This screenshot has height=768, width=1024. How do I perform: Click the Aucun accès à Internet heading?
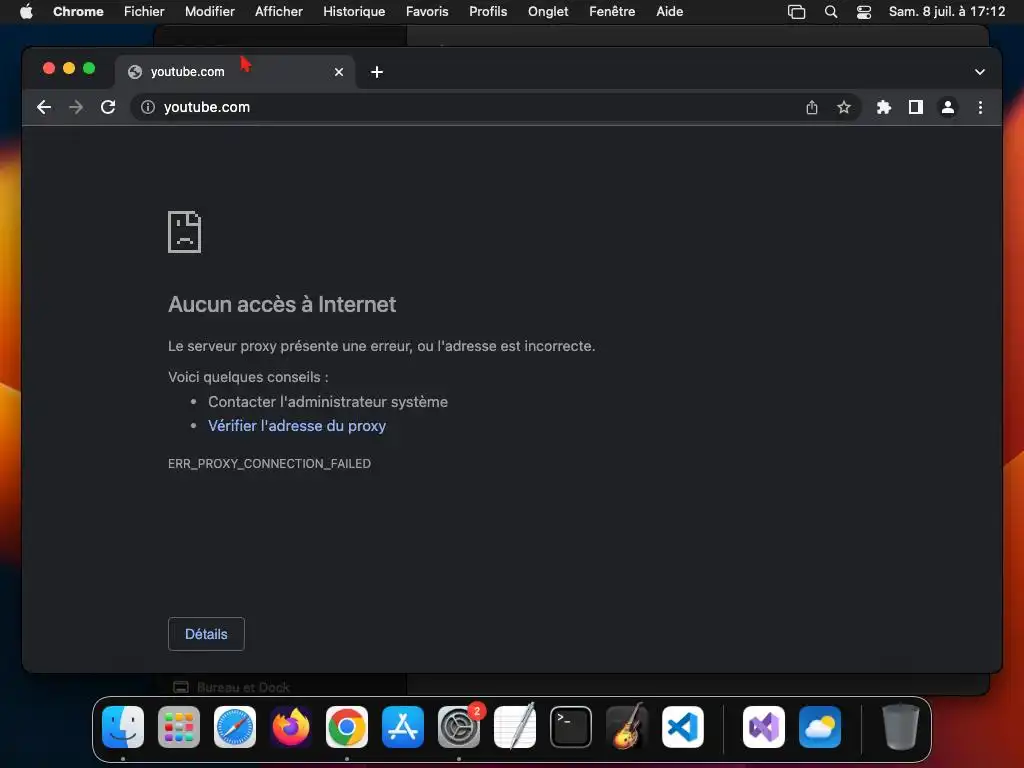pyautogui.click(x=282, y=304)
